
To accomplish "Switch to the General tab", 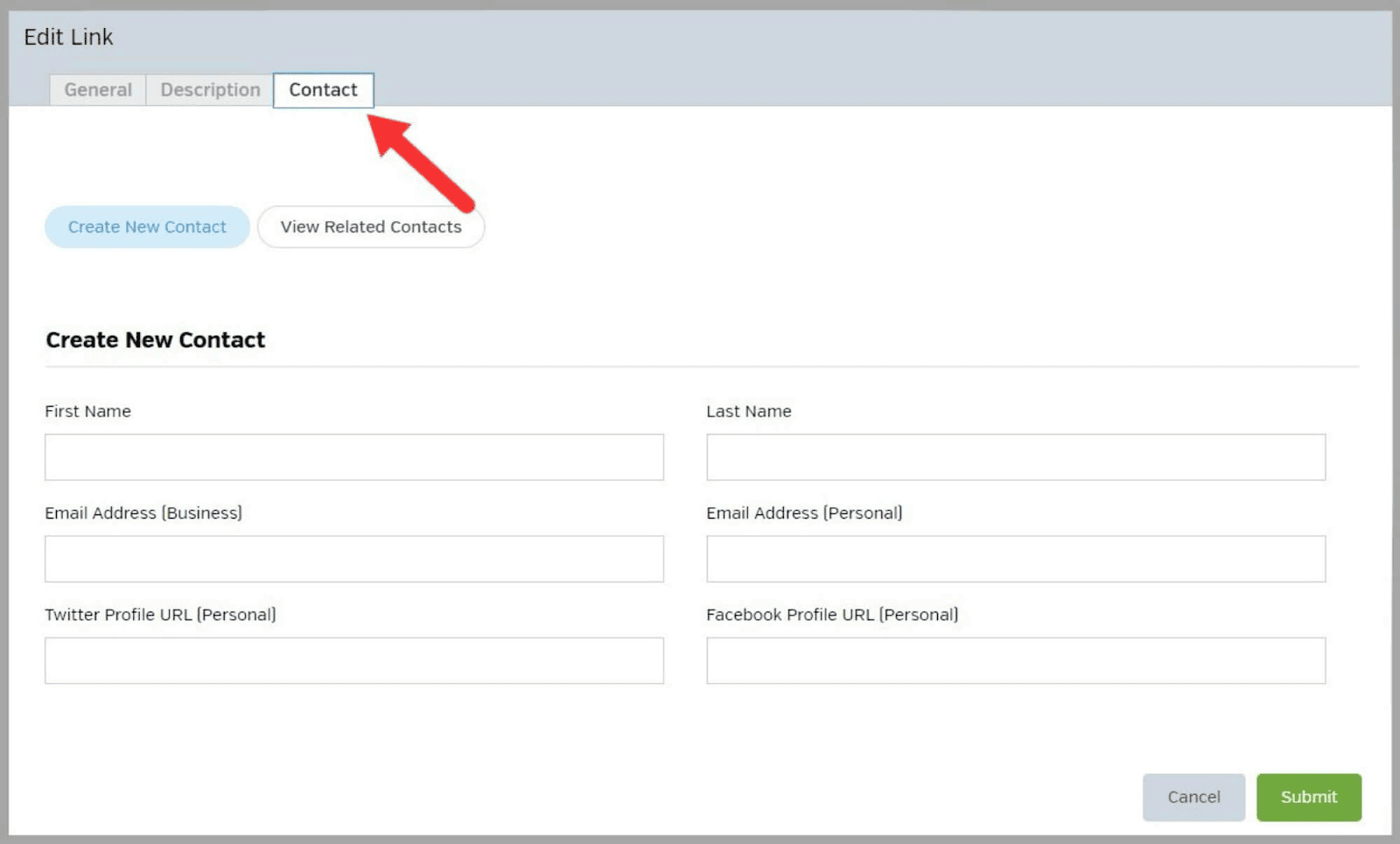I will (96, 90).
